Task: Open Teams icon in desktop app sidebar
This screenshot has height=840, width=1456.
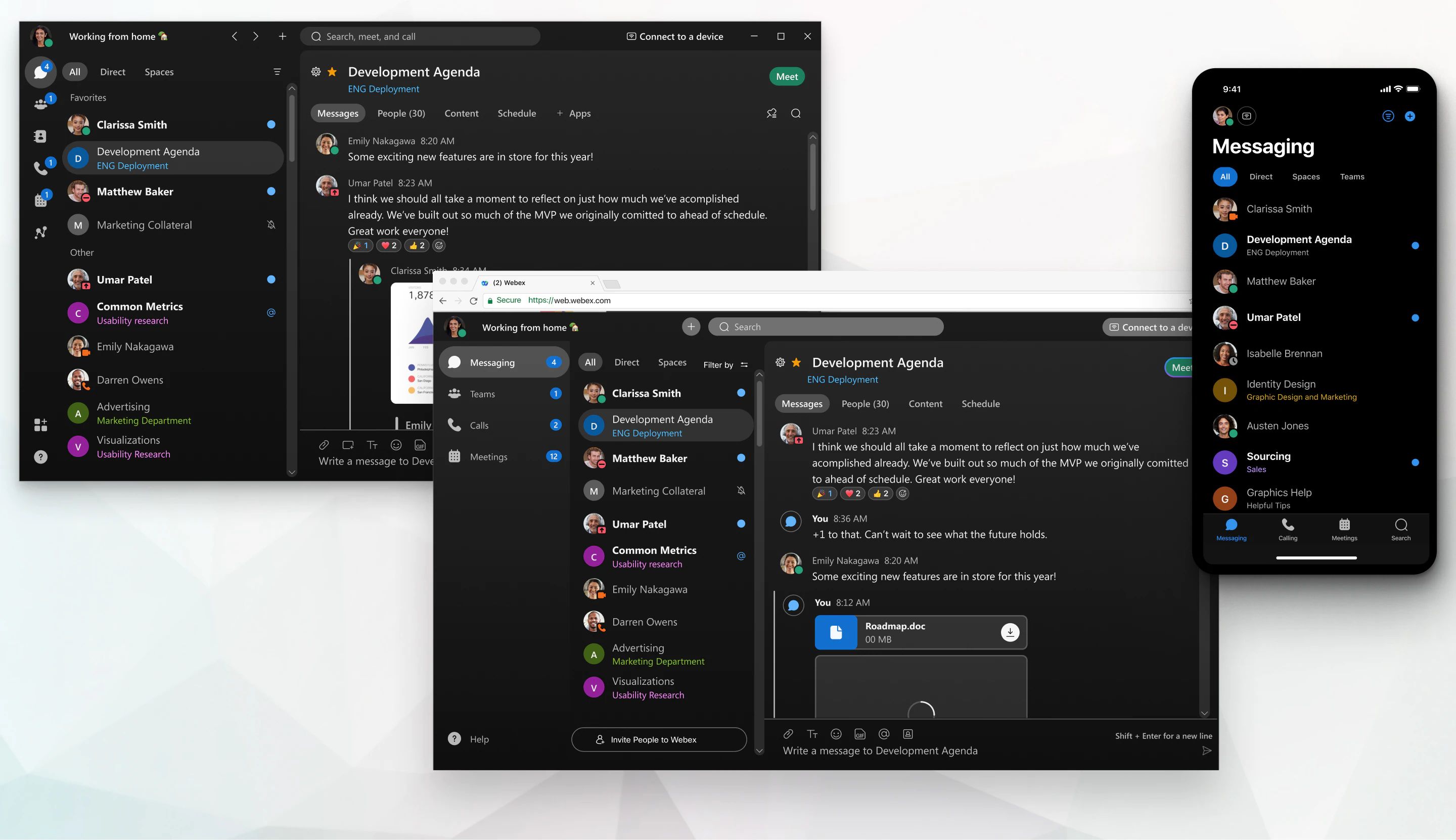Action: pos(40,104)
